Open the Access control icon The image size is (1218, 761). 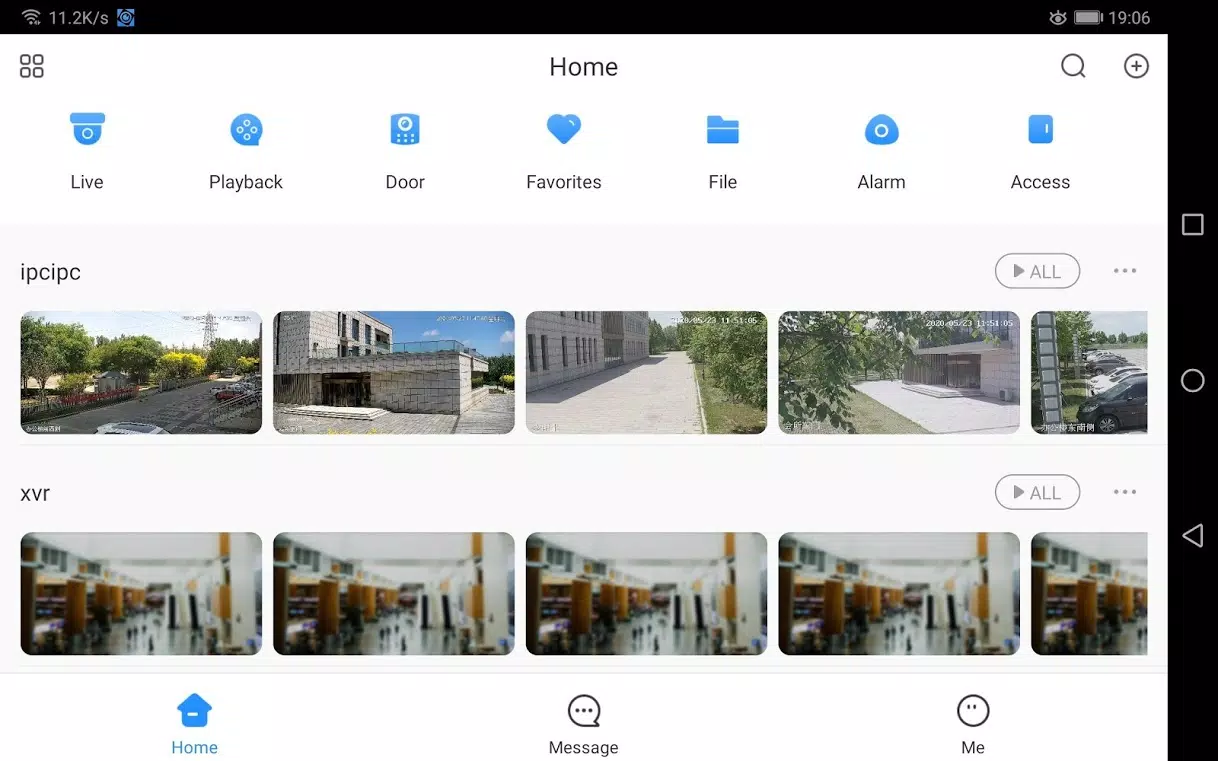[x=1040, y=130]
